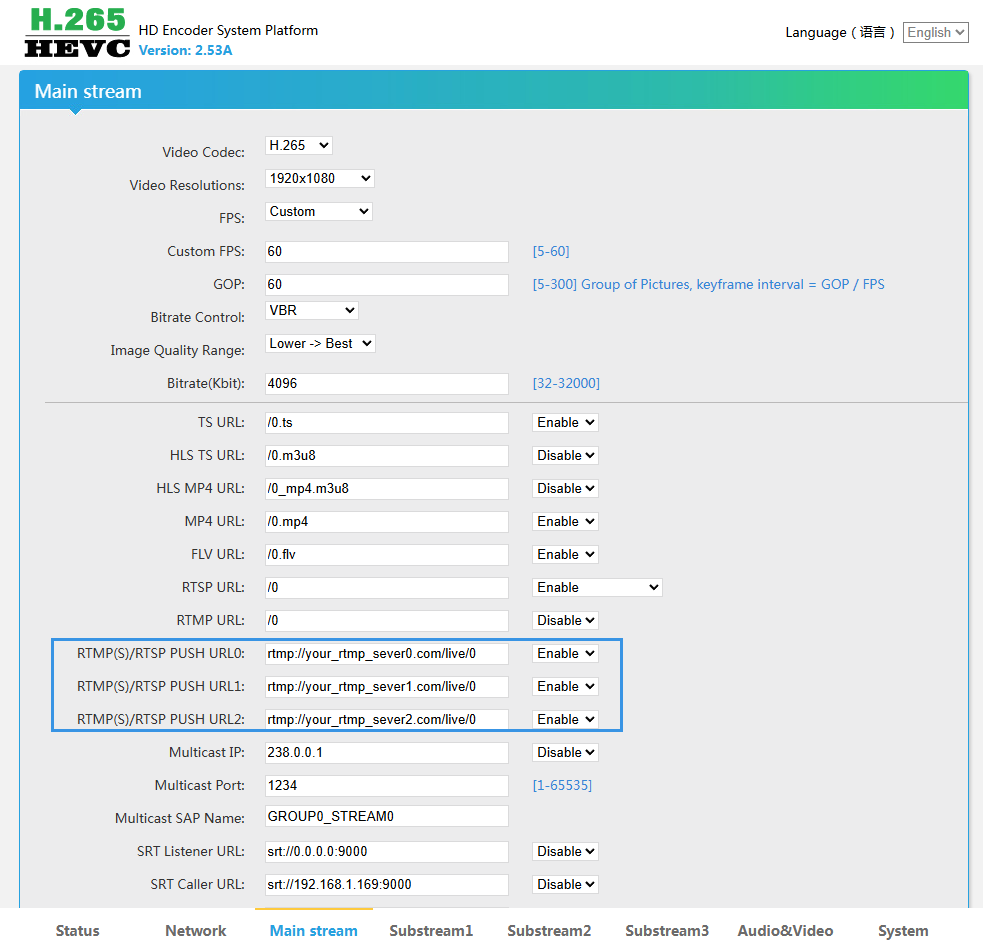Open the PUSH URL2 enable dropdown
The width and height of the screenshot is (983, 947).
point(565,720)
